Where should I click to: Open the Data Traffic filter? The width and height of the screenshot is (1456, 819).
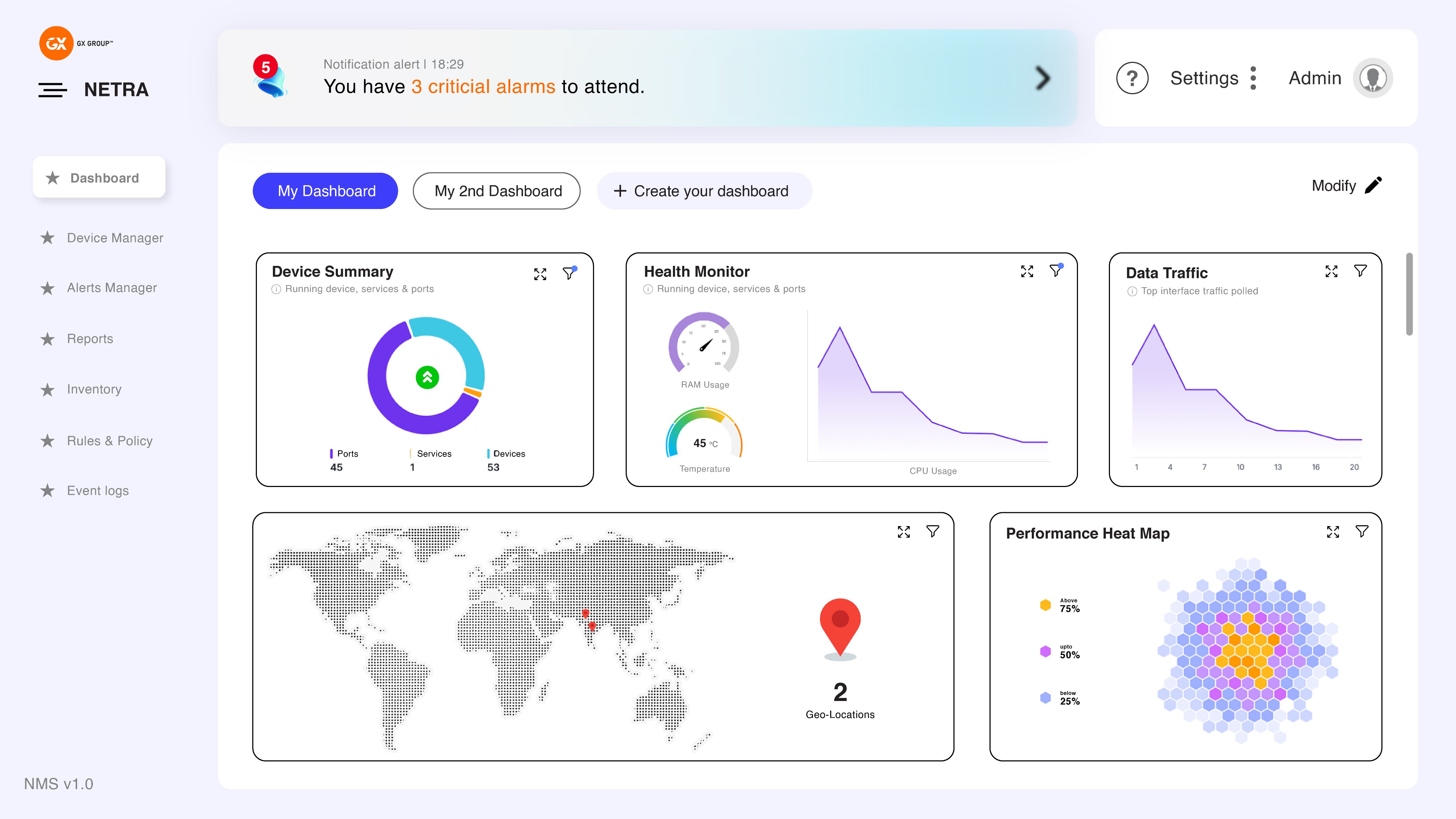(x=1360, y=271)
